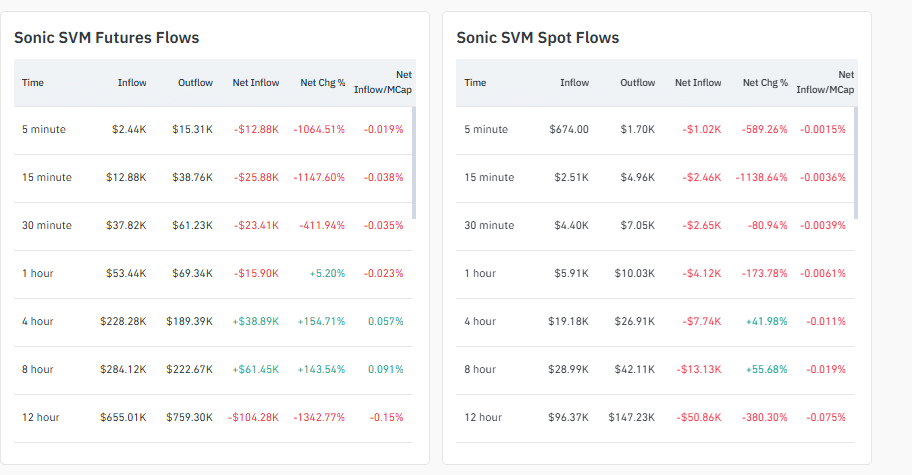Viewport: 912px width, 475px height.
Task: Click futures outflow value $15.31K
Action: [192, 129]
